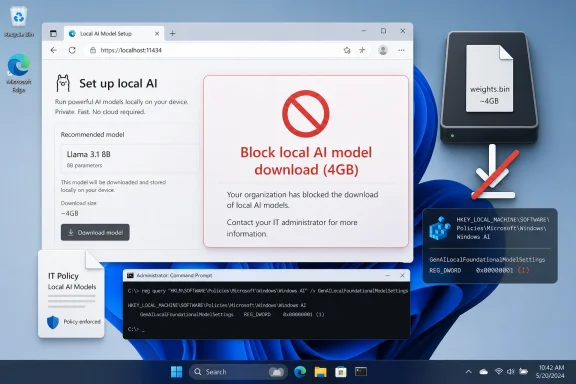Click the red prohibited sign icon

pyautogui.click(x=306, y=114)
